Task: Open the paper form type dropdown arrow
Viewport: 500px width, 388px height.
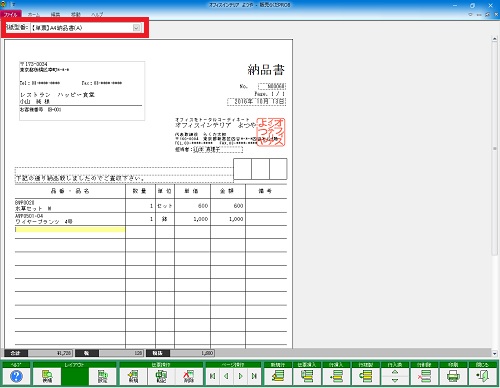Action: (136, 28)
